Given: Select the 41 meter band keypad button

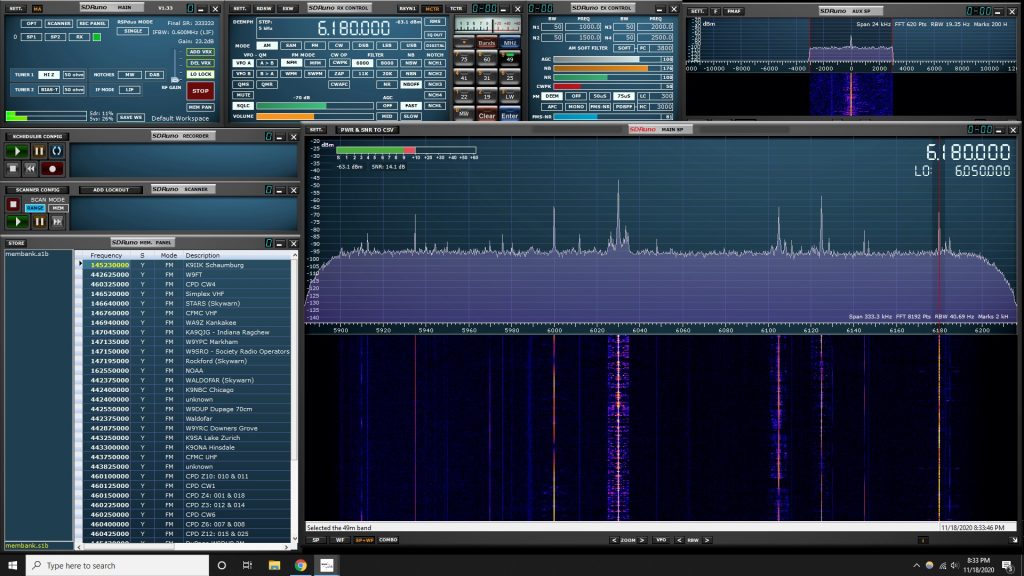Looking at the screenshot, I should pos(464,76).
